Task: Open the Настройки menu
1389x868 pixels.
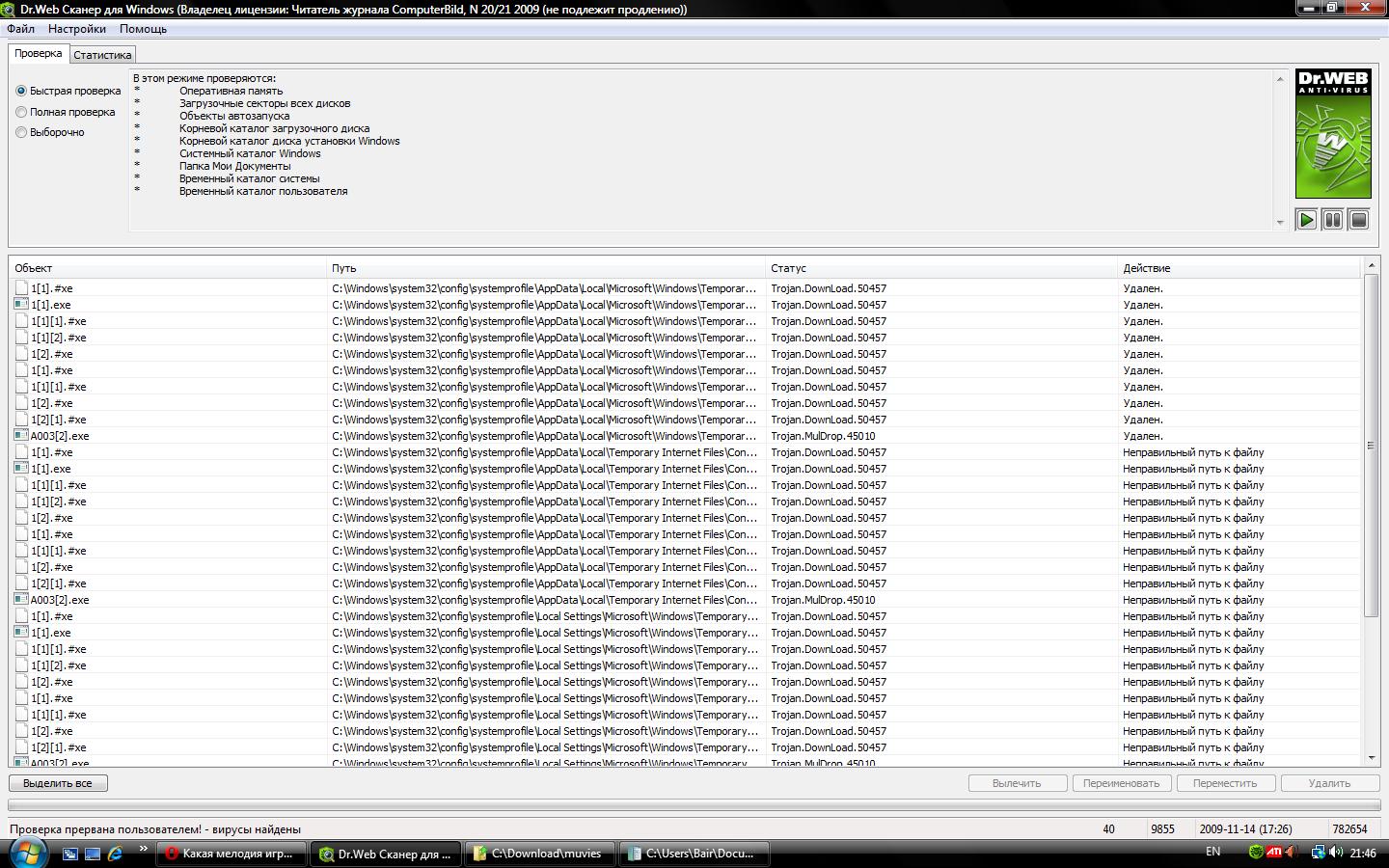Action: (x=77, y=29)
